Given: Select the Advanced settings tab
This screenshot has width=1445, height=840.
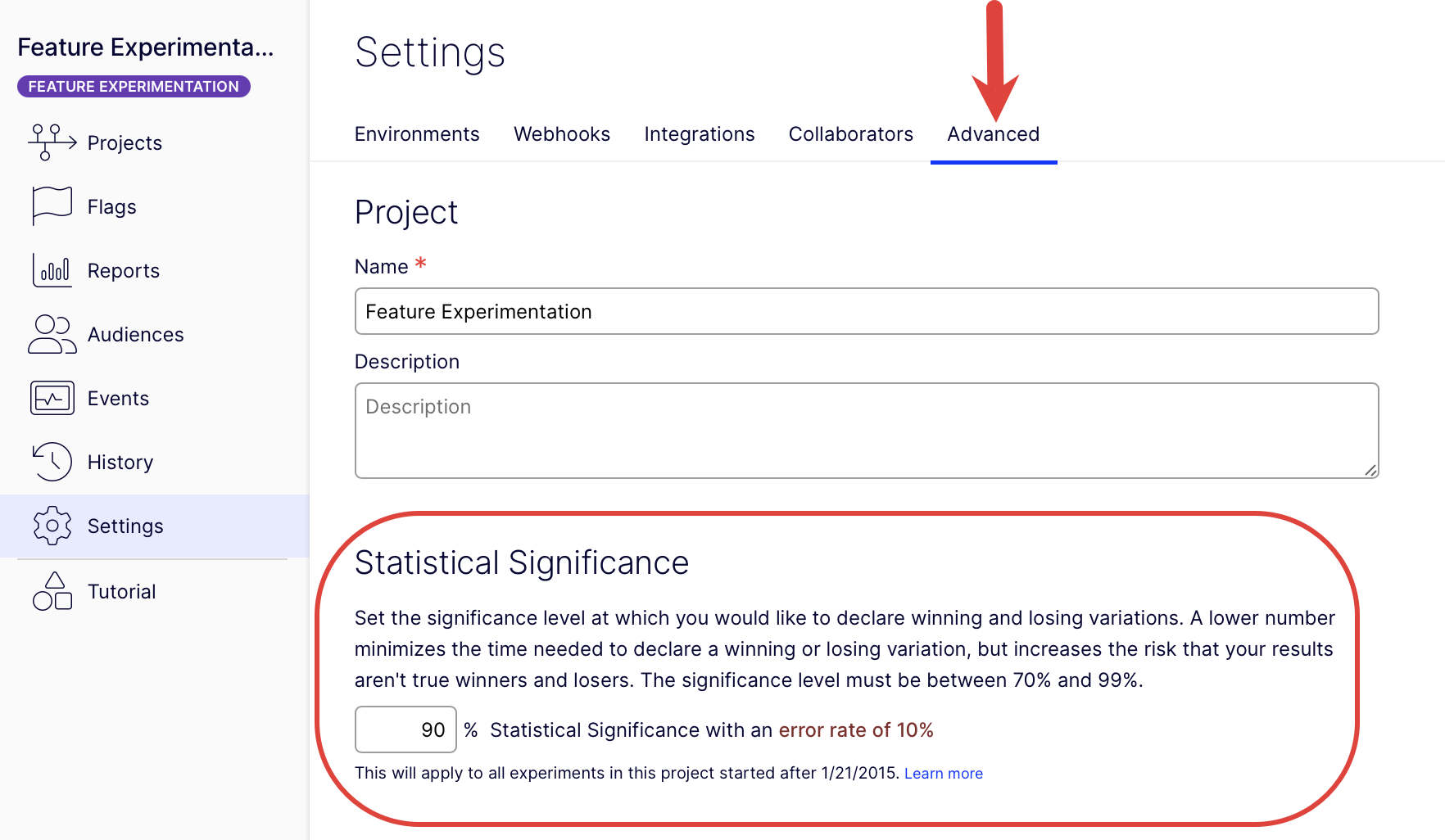Looking at the screenshot, I should [x=994, y=134].
